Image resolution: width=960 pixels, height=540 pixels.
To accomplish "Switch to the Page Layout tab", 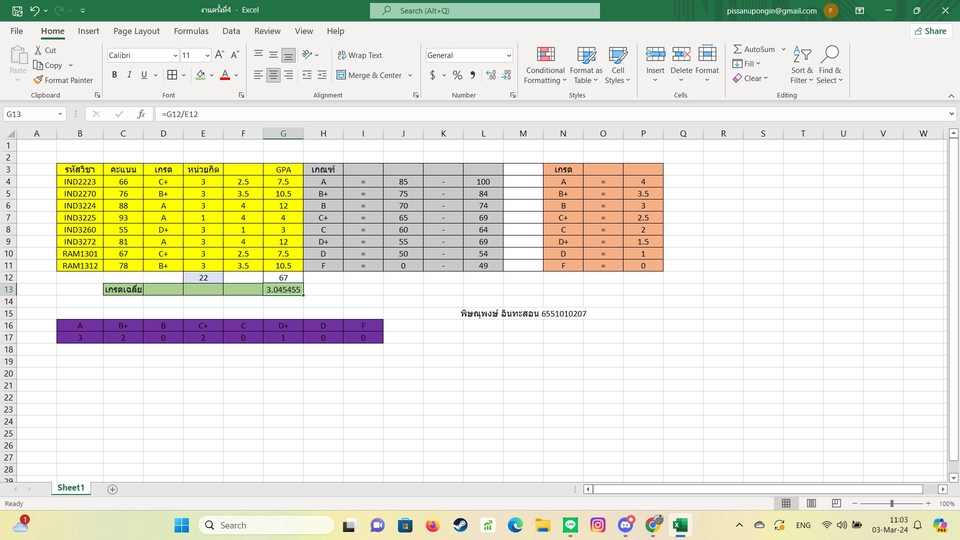I will pos(136,31).
